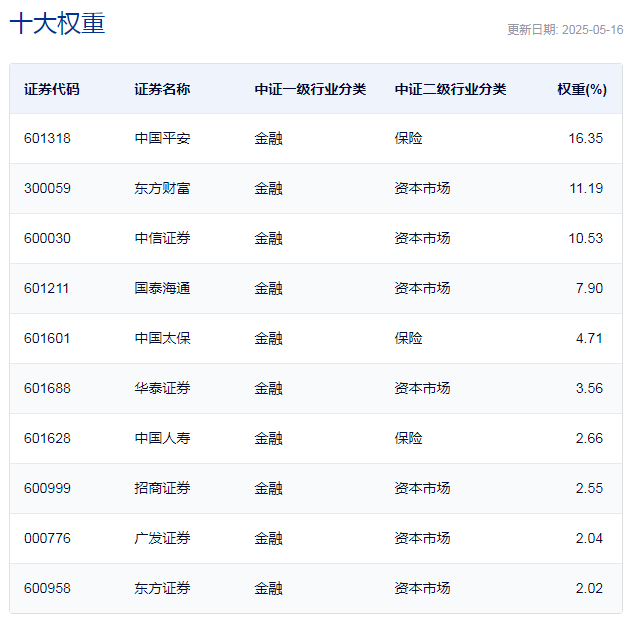The width and height of the screenshot is (630, 622).
Task: Select security code 601628
Action: coord(47,438)
